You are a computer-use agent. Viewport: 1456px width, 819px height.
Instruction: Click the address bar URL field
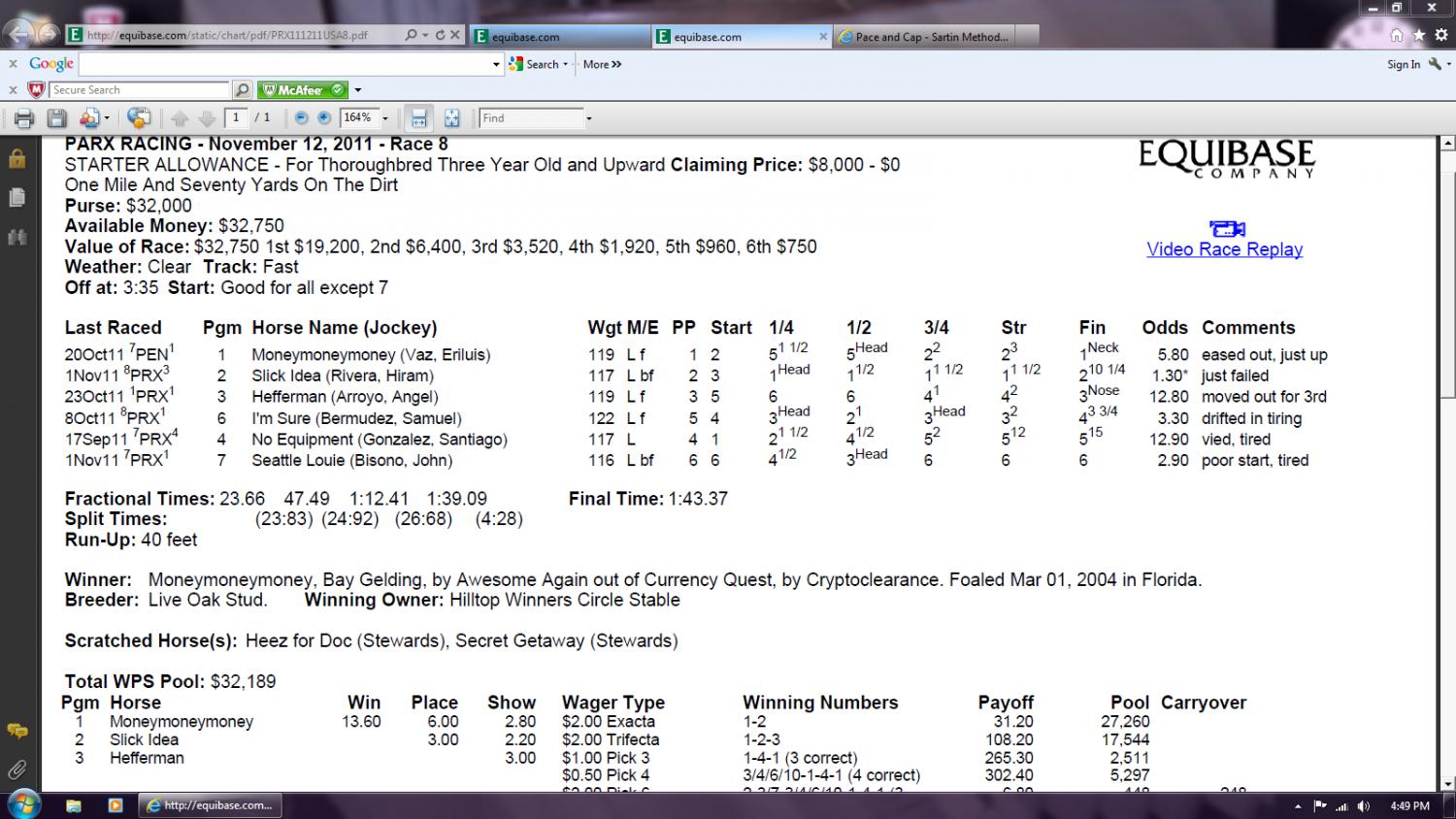pos(233,36)
